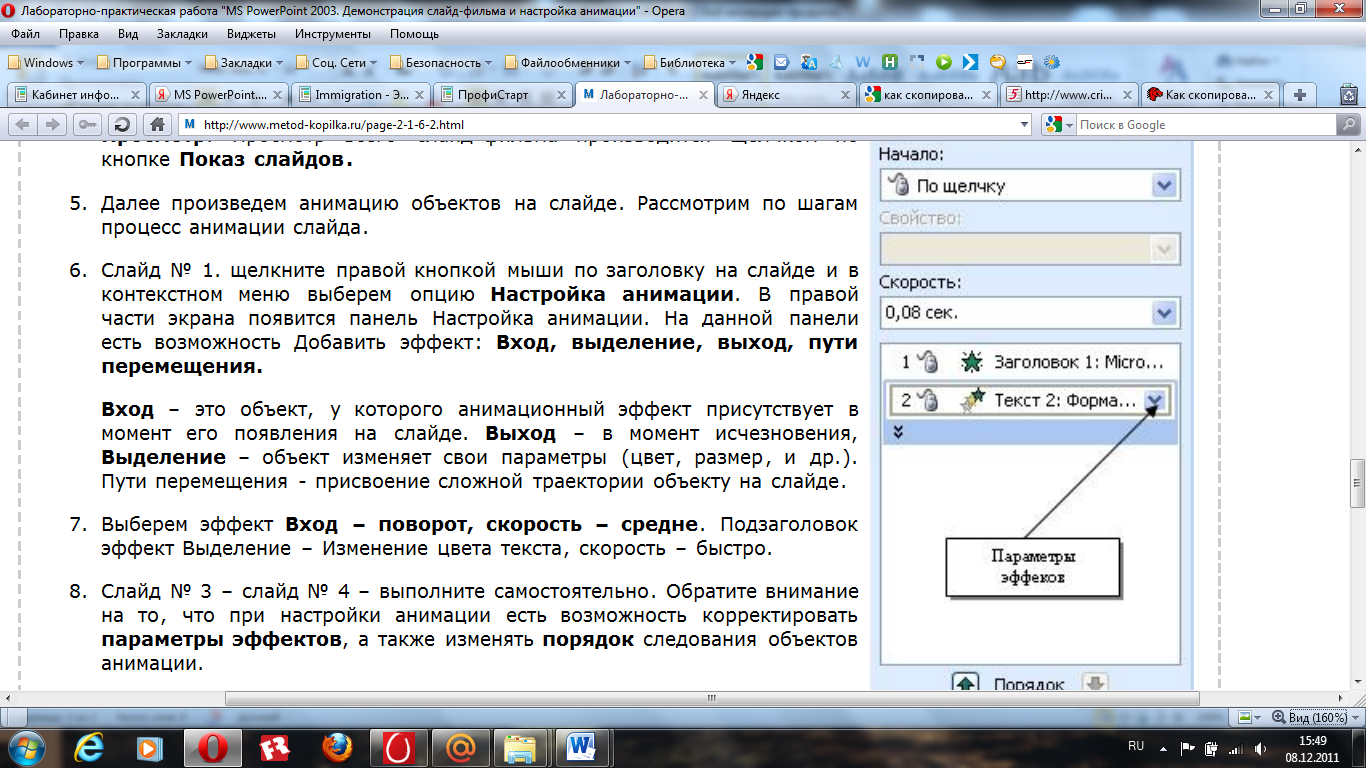Expand the Соц. Сети bookmarks folder
Screen dimensions: 1366x768
click(x=335, y=62)
